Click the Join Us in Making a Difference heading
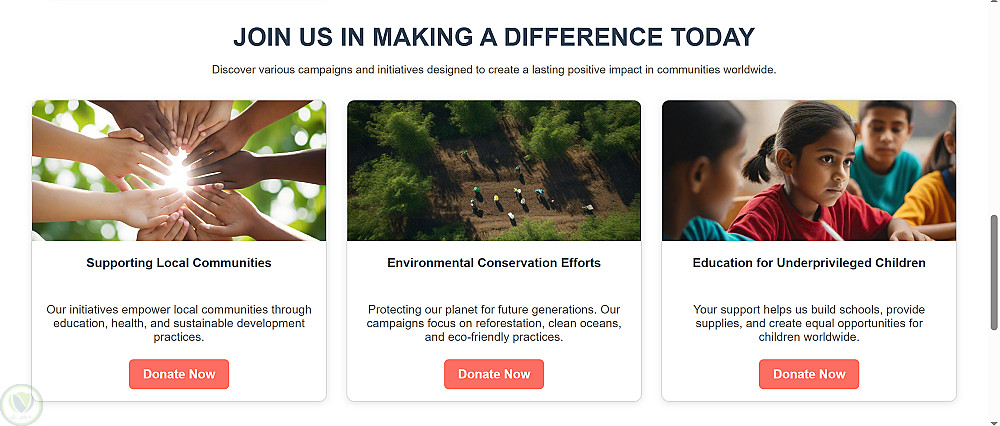 [494, 38]
